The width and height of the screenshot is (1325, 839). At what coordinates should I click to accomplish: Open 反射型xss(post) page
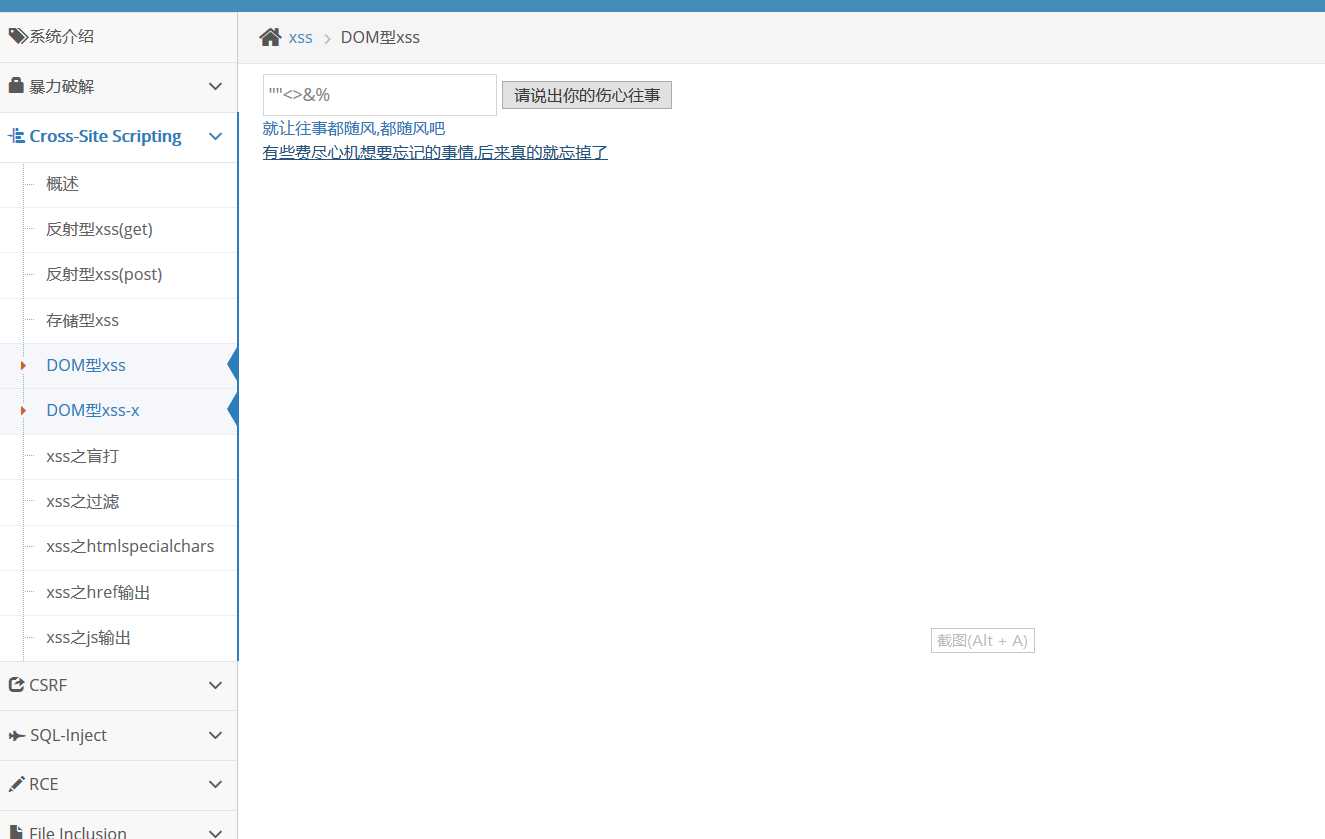[x=119, y=275]
